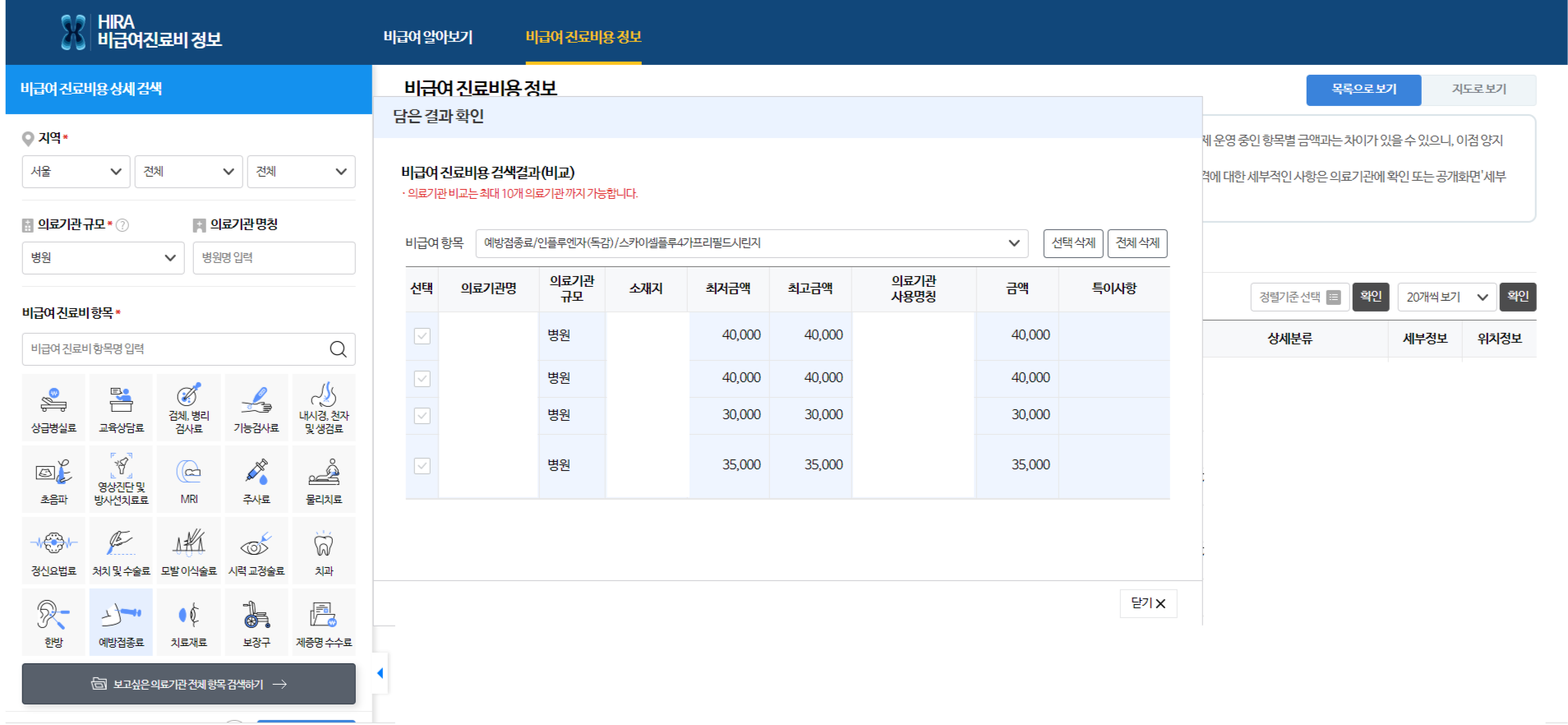Click 확인 button next to 20개씩 보기
Image resolution: width=1568 pixels, height=725 pixels.
(x=1518, y=297)
